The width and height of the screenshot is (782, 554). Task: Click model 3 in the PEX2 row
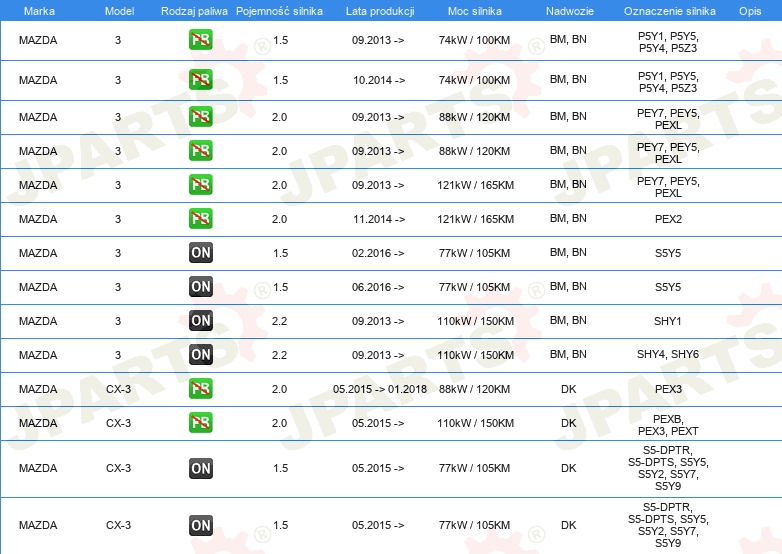118,219
